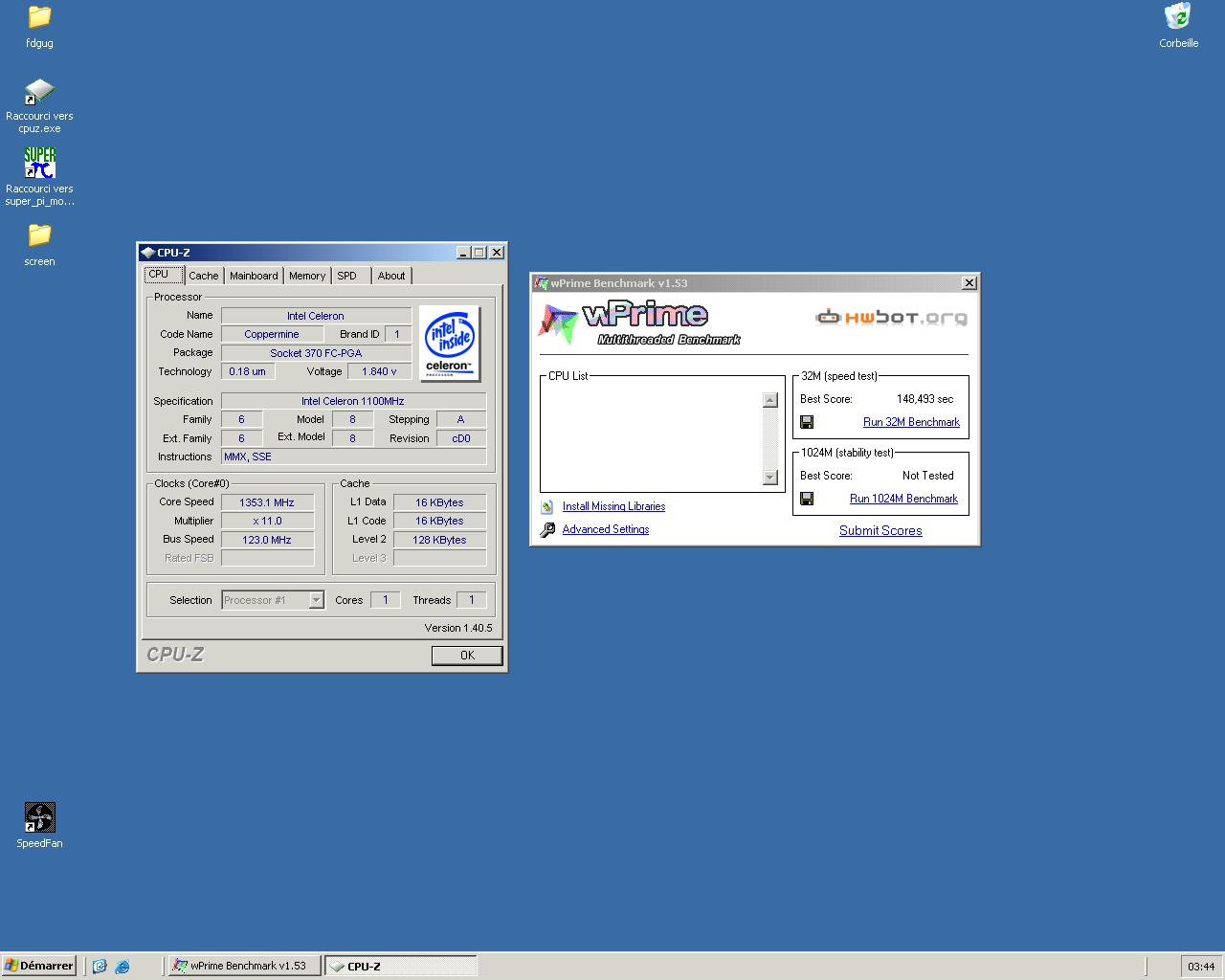Open the Internet Explorer quick launch icon
The height and width of the screenshot is (980, 1225).
click(x=122, y=967)
